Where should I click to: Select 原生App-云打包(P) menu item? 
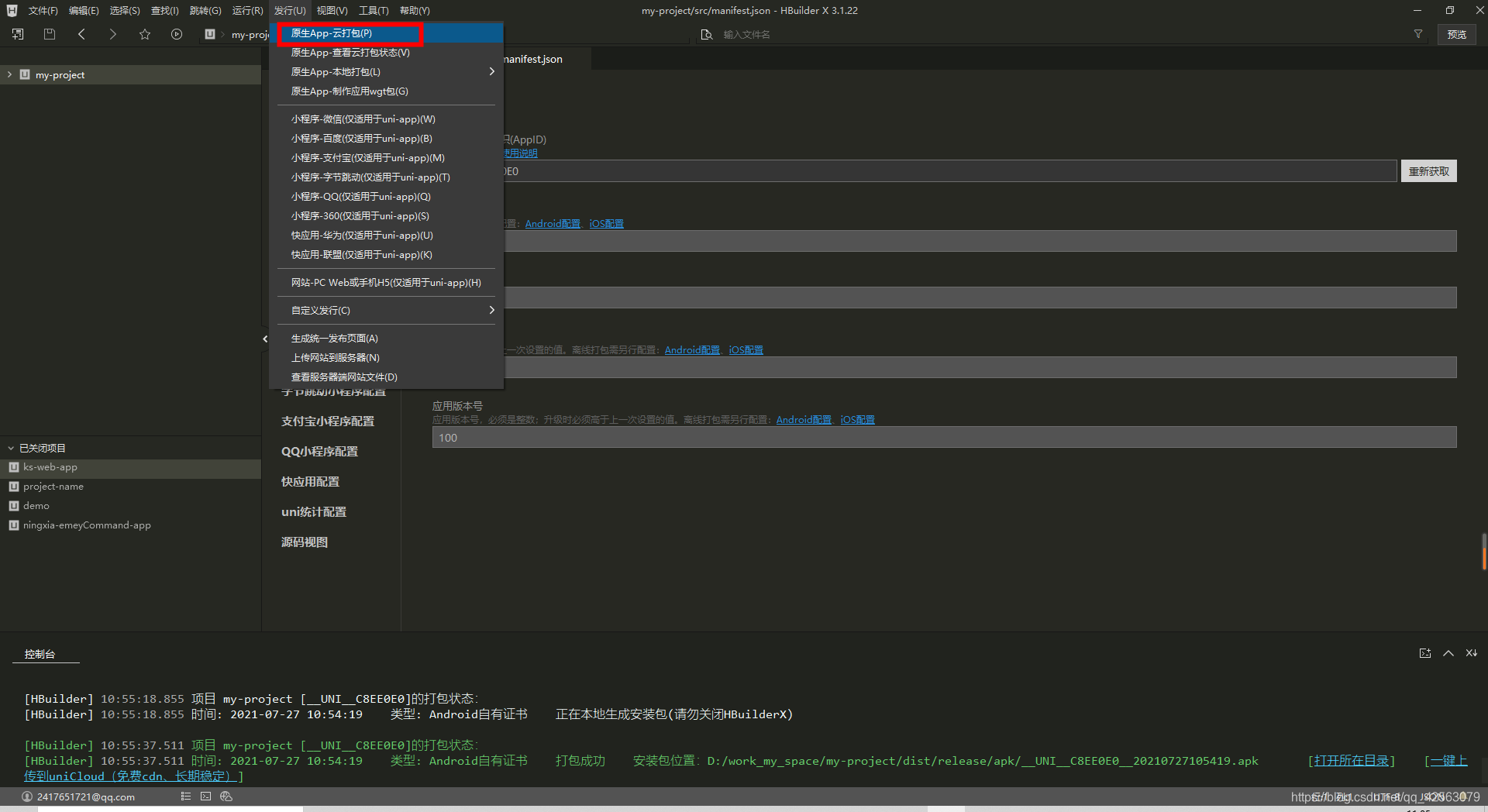[386, 33]
